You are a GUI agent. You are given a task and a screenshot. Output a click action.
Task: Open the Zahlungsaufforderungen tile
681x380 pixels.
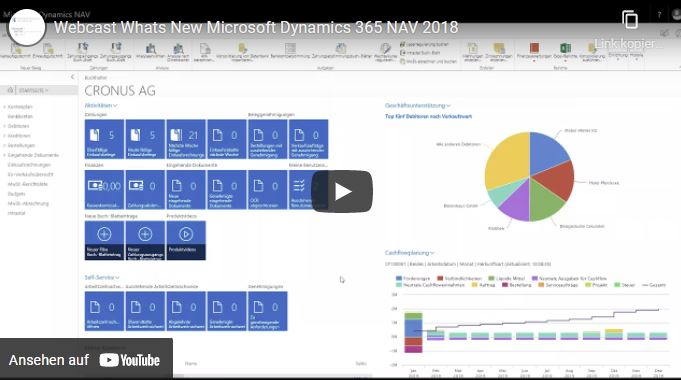145,190
